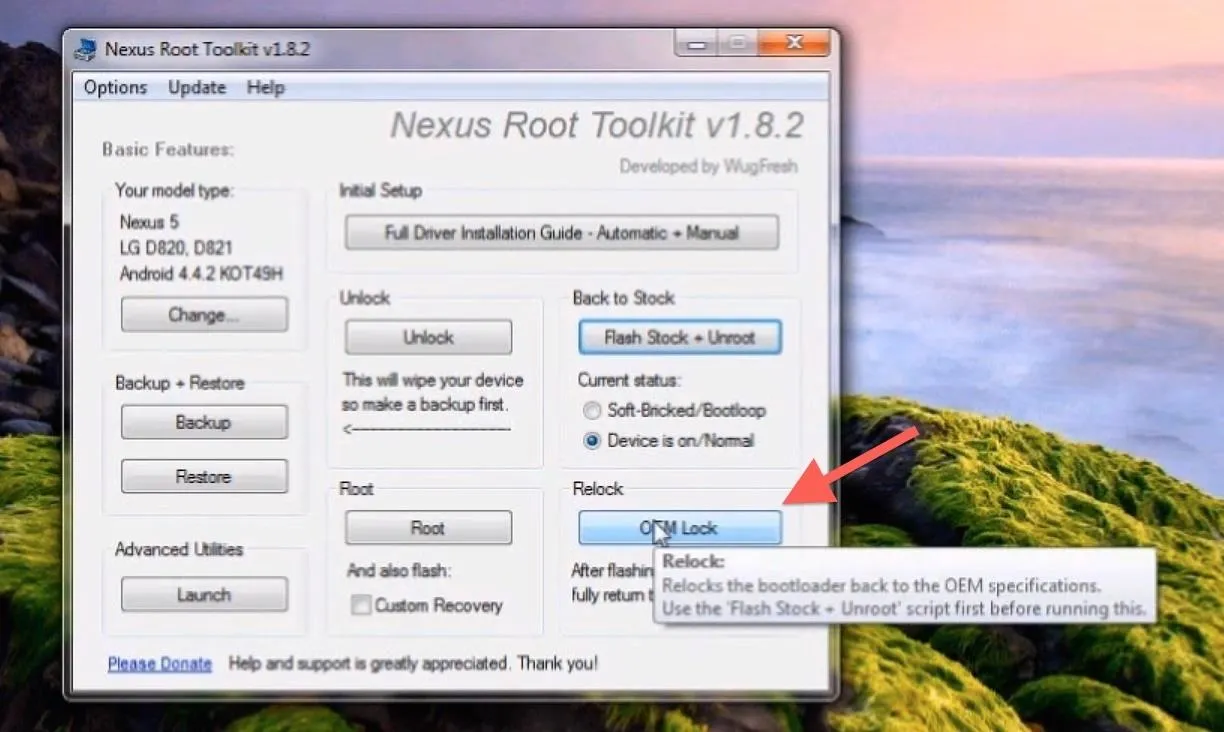Click the 'Nexus 5' model text
This screenshot has width=1224, height=732.
tap(149, 221)
